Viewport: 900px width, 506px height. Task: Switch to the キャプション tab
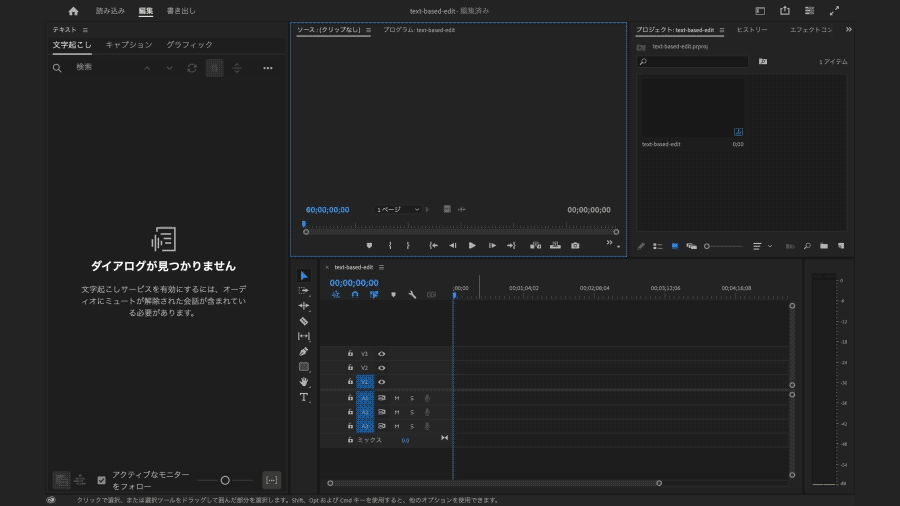(x=129, y=45)
